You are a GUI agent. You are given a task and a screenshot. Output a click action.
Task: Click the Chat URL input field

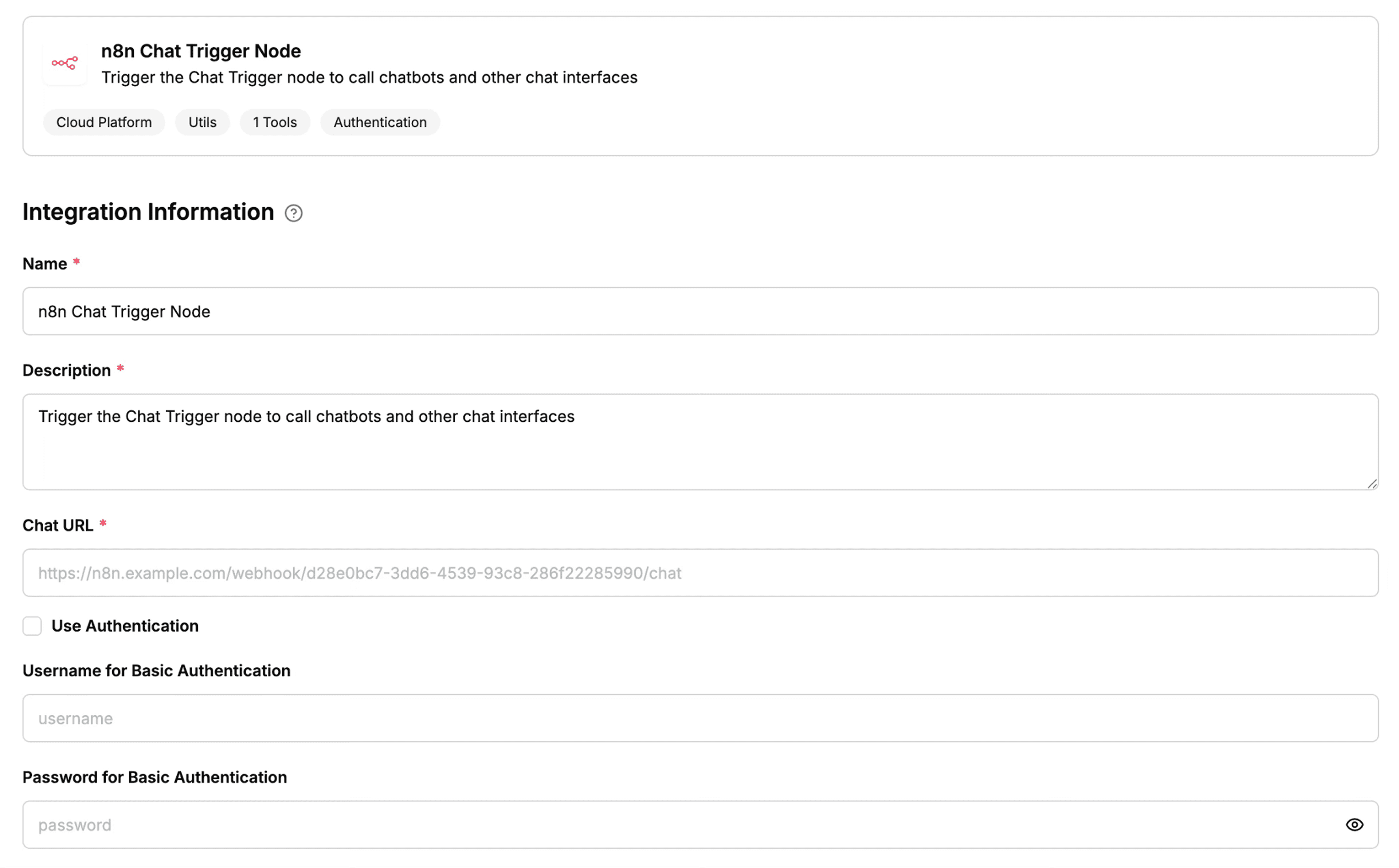700,573
